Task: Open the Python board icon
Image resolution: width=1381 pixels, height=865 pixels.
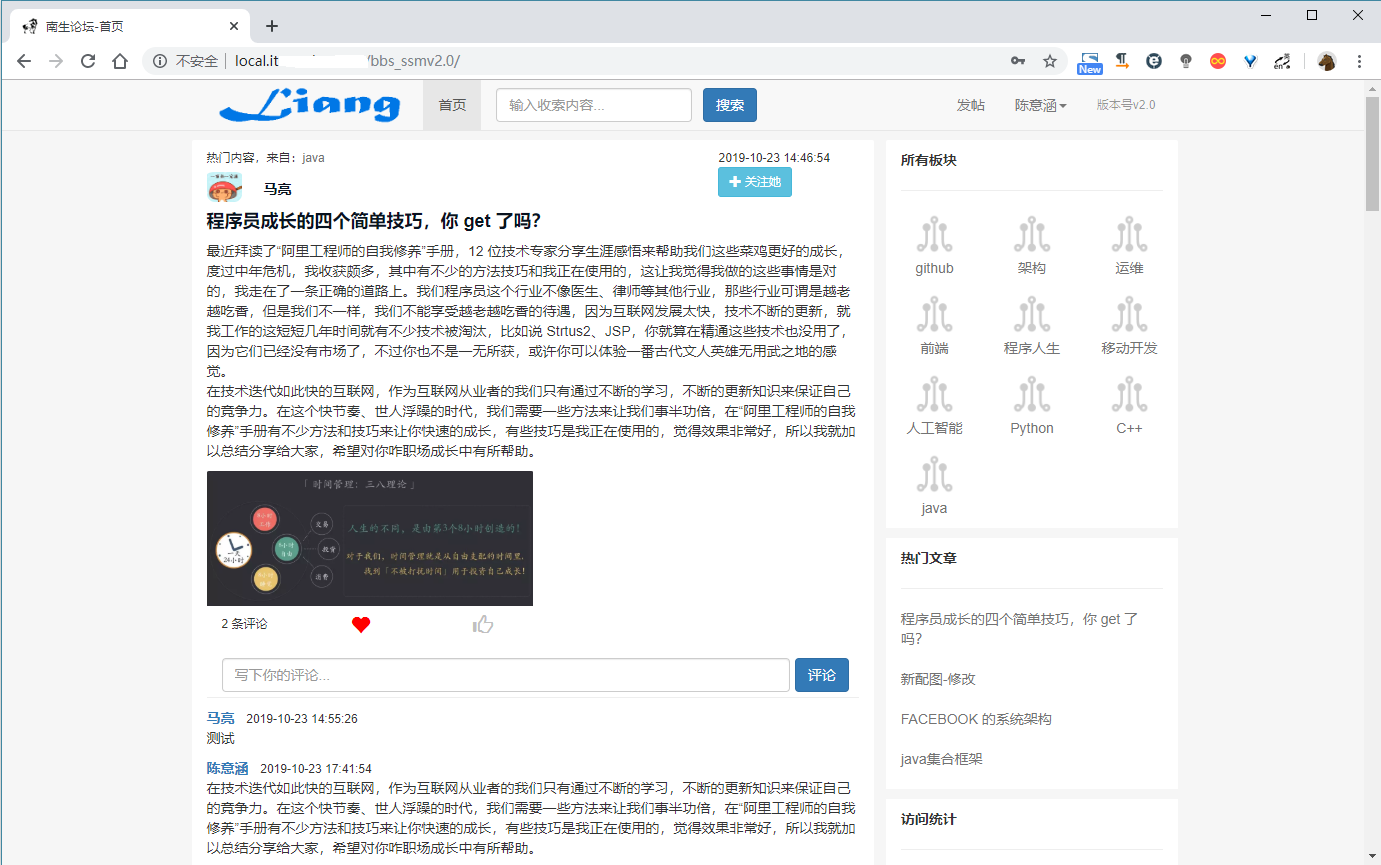Action: 1032,395
